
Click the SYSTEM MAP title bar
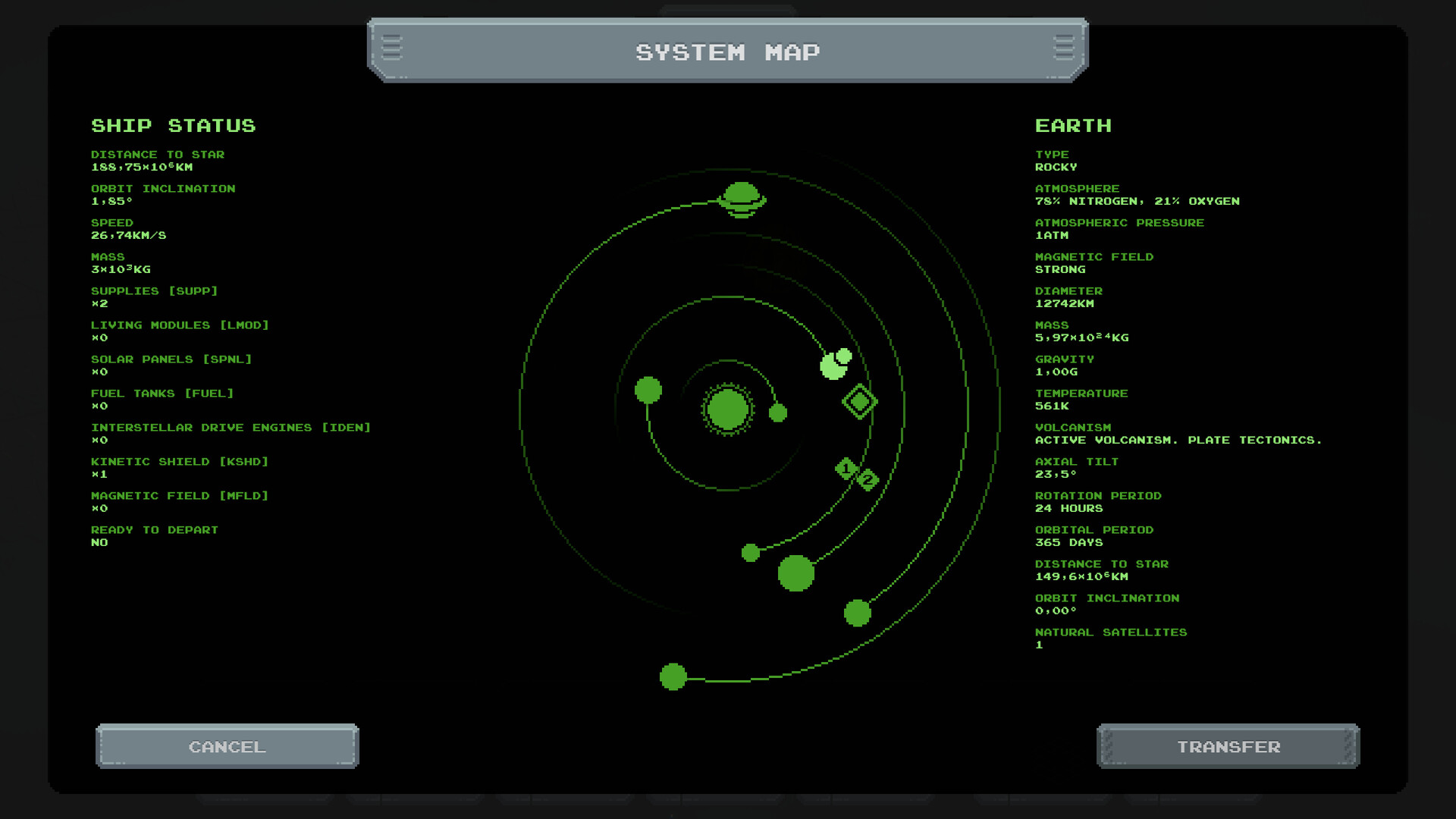(726, 52)
